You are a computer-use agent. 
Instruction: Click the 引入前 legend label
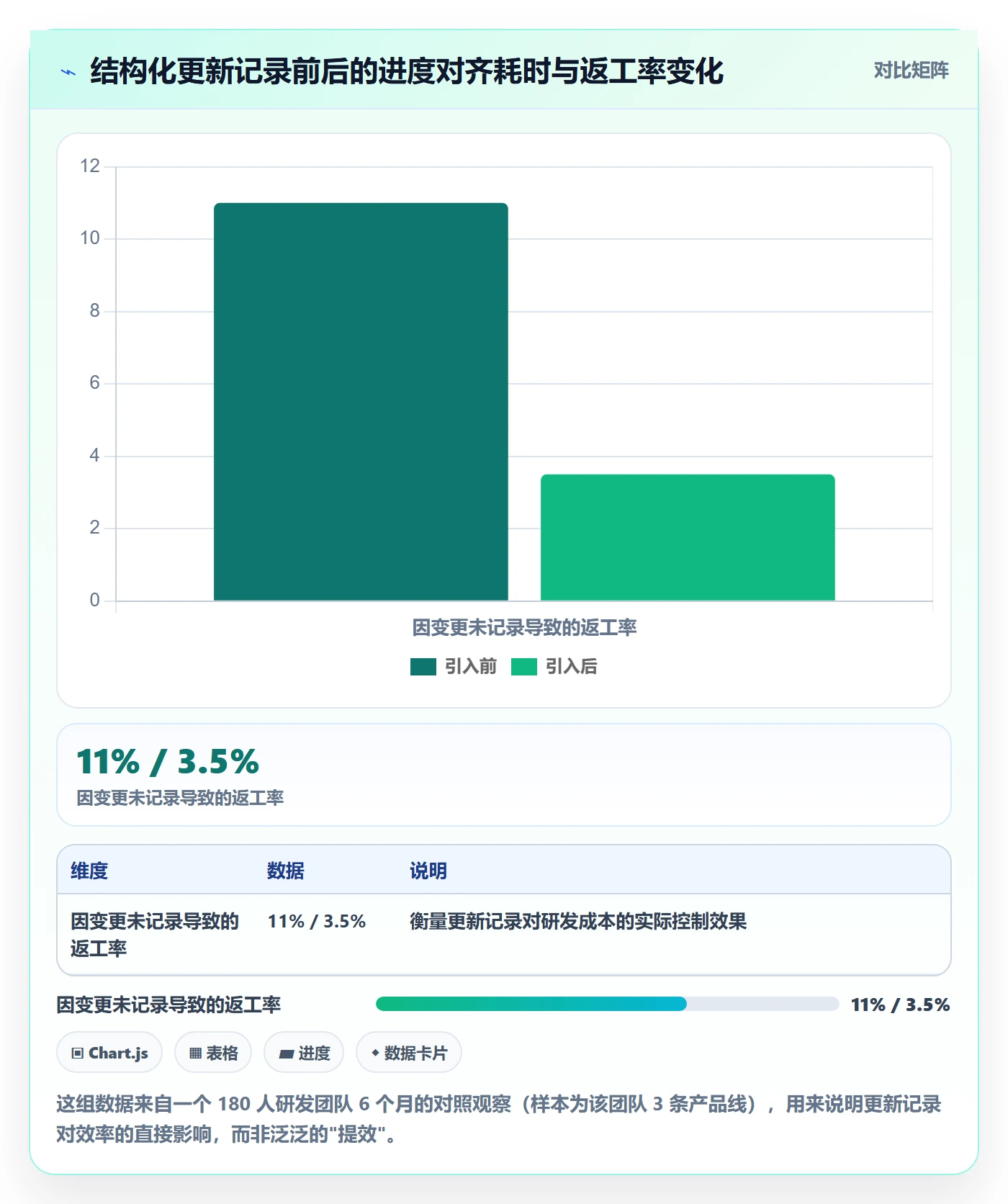(471, 667)
